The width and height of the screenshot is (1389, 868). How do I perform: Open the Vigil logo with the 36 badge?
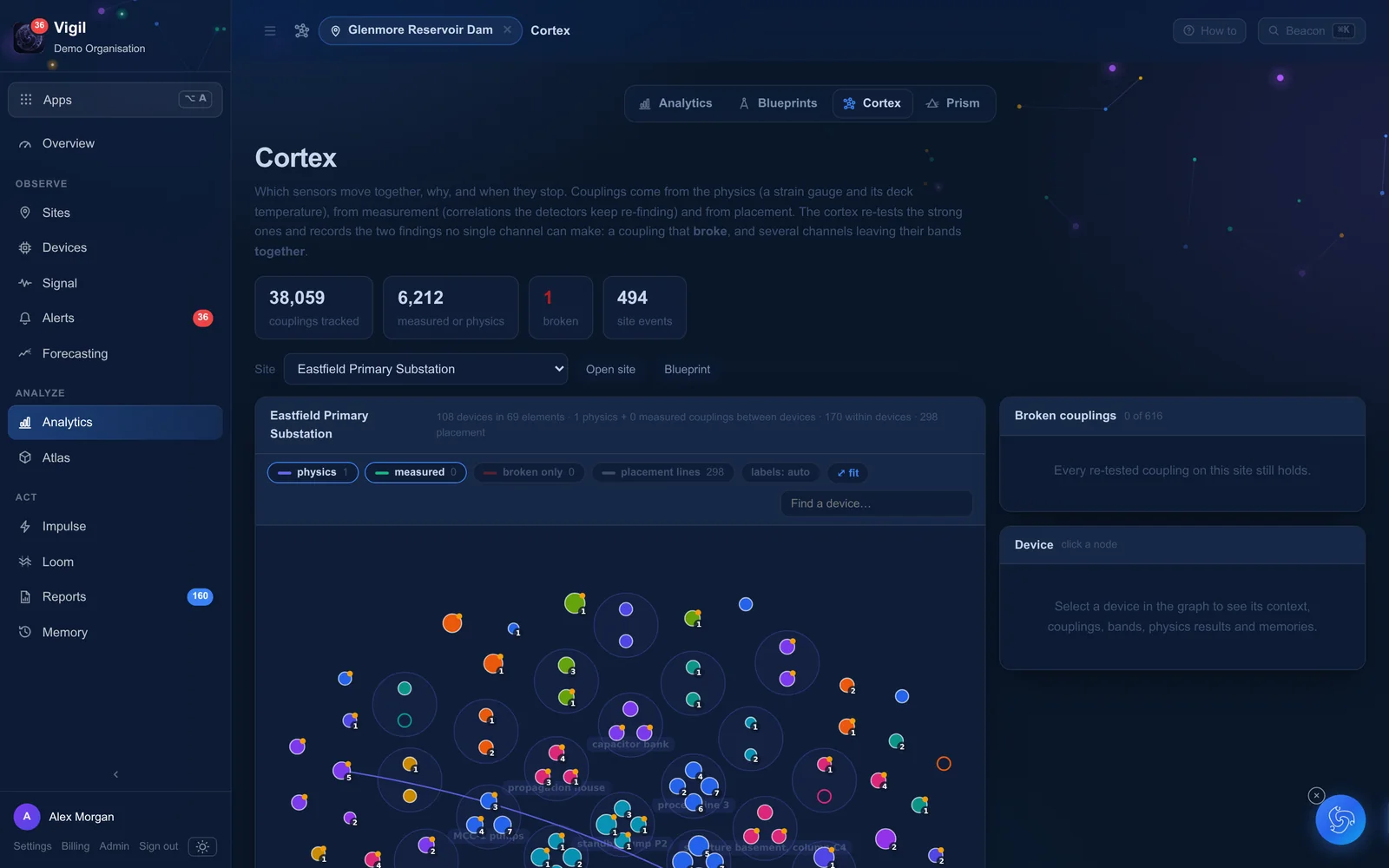click(x=29, y=37)
